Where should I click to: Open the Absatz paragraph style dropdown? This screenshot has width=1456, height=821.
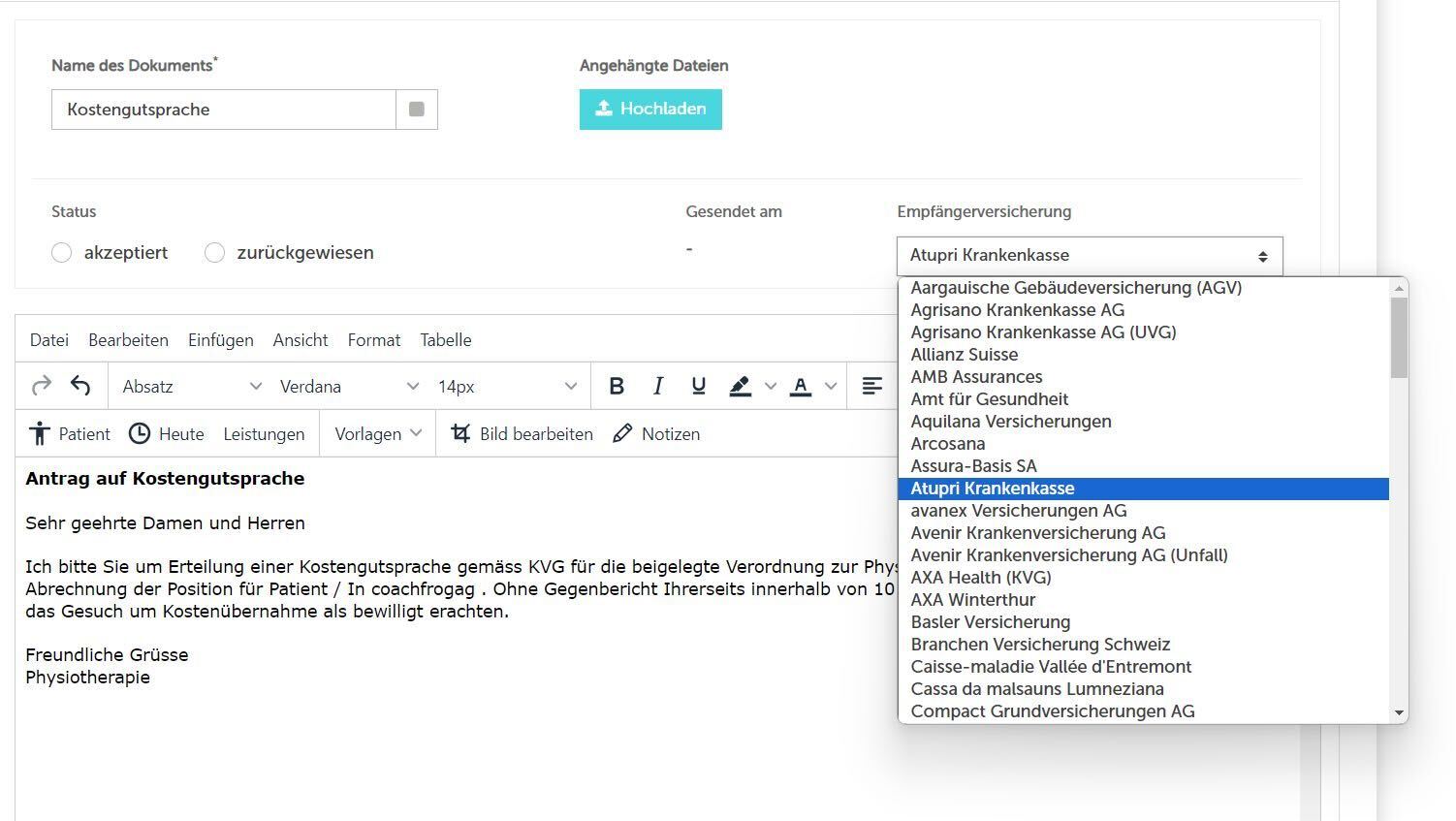point(192,387)
